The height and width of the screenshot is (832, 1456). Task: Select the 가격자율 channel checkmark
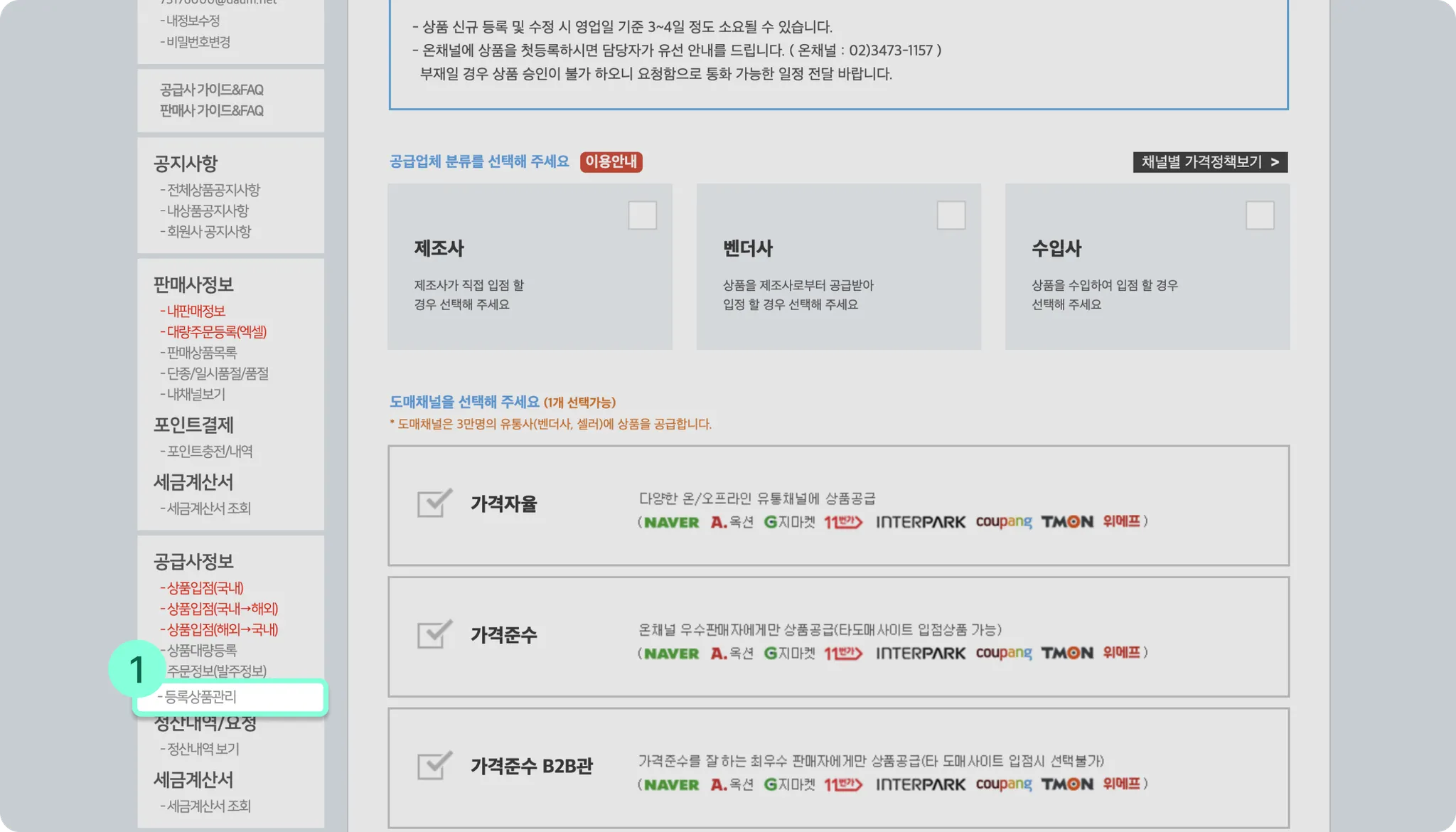point(434,503)
